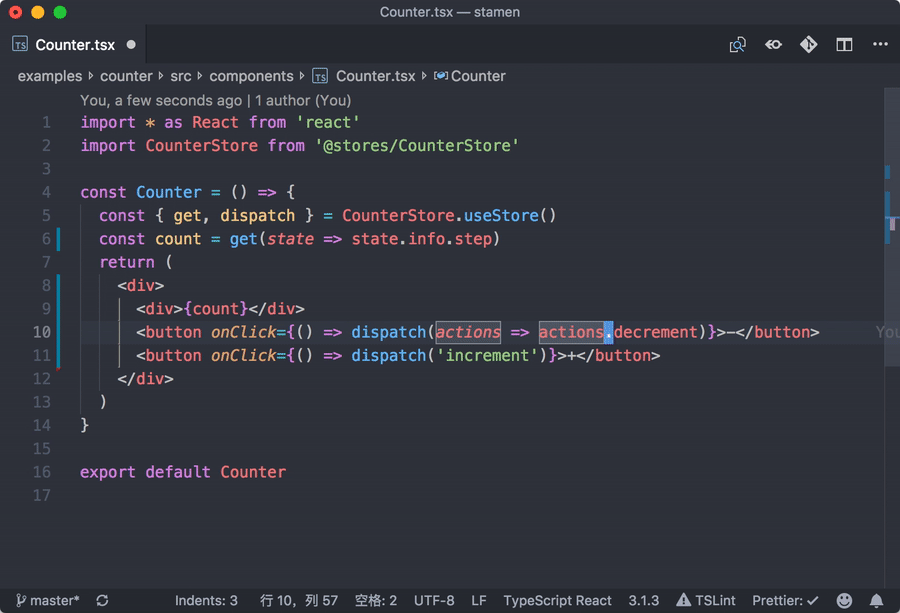Open the TSLint warning status

coord(705,600)
